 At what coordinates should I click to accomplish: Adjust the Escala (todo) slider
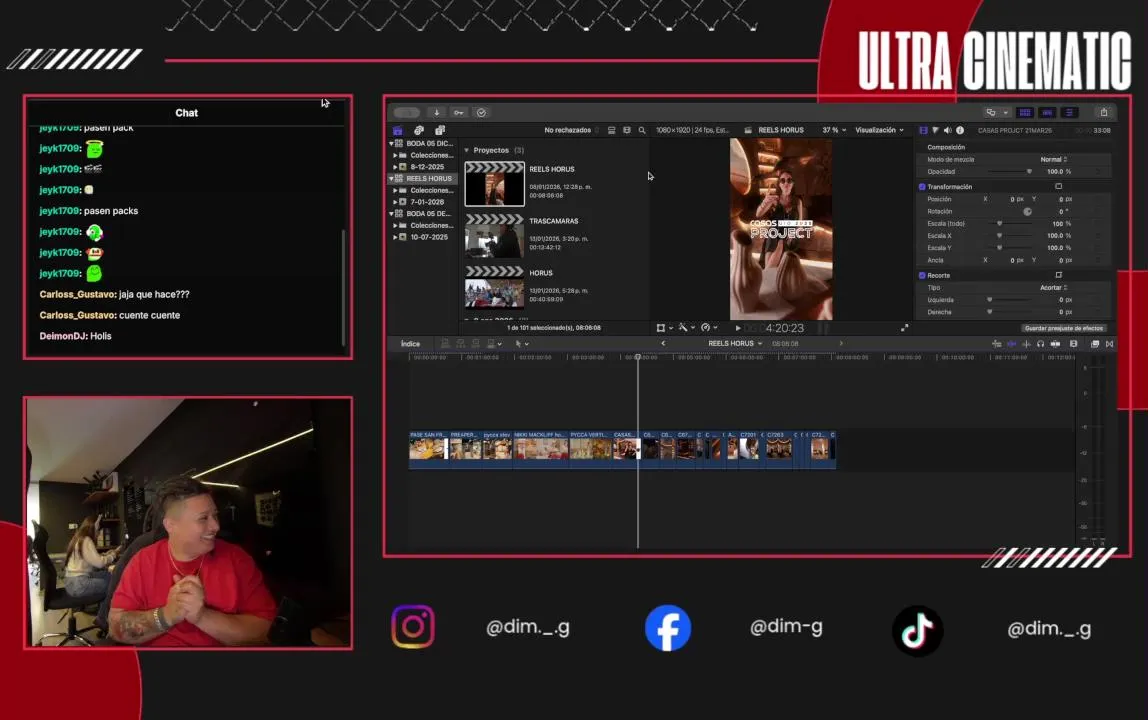[999, 223]
